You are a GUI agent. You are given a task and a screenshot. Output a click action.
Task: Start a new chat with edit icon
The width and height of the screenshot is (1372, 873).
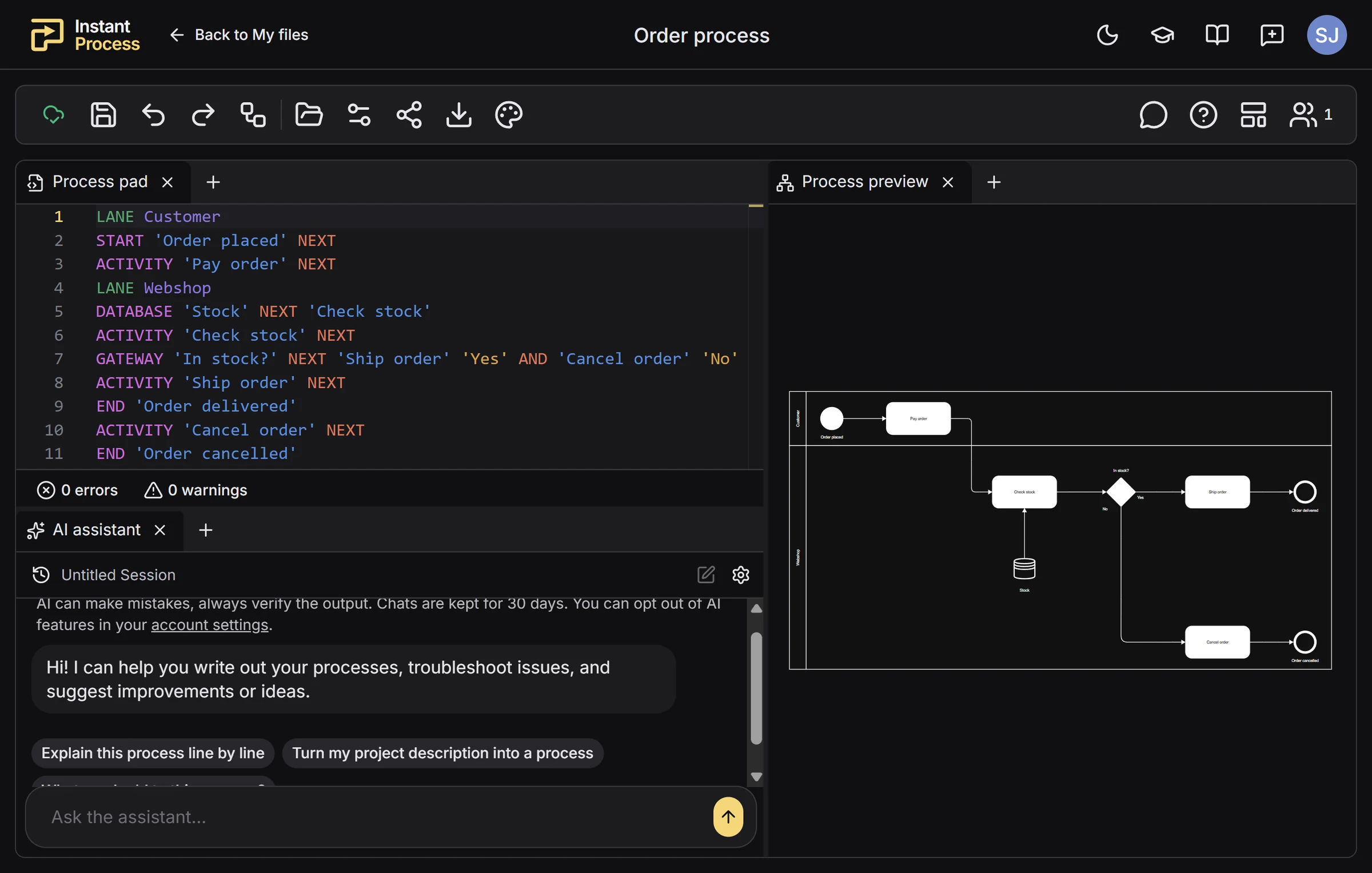[706, 575]
